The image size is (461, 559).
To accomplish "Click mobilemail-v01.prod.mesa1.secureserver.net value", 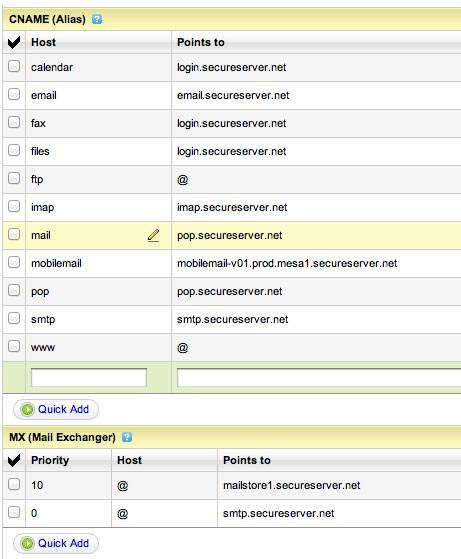I will click(287, 263).
